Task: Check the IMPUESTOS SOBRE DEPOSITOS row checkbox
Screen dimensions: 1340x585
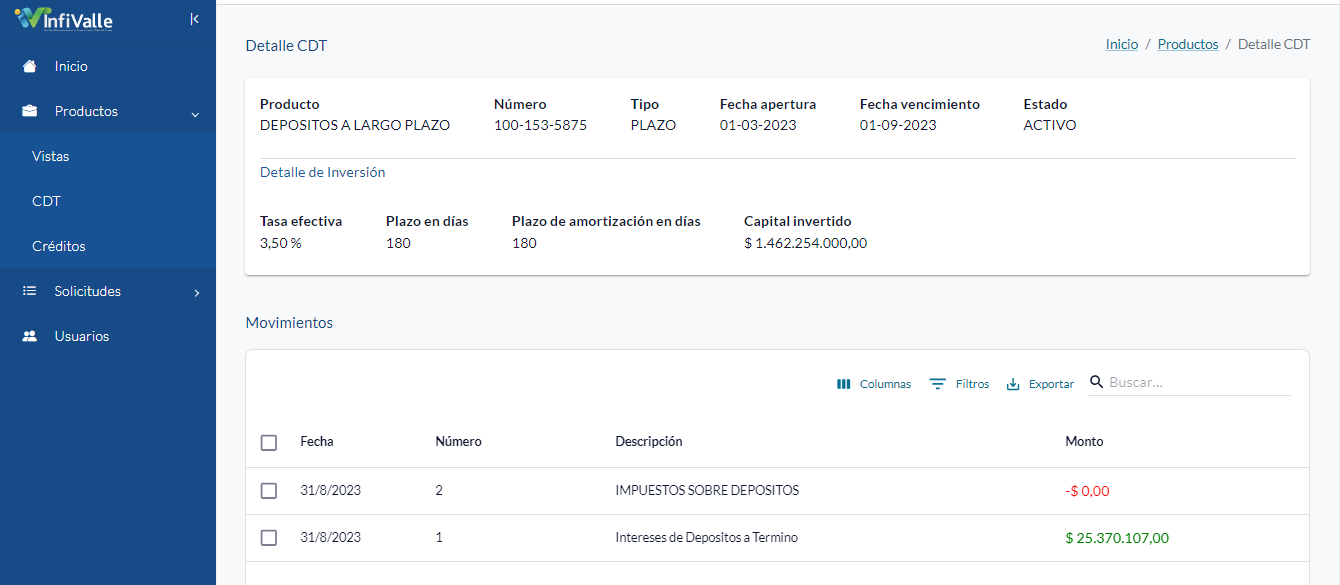Action: click(269, 491)
